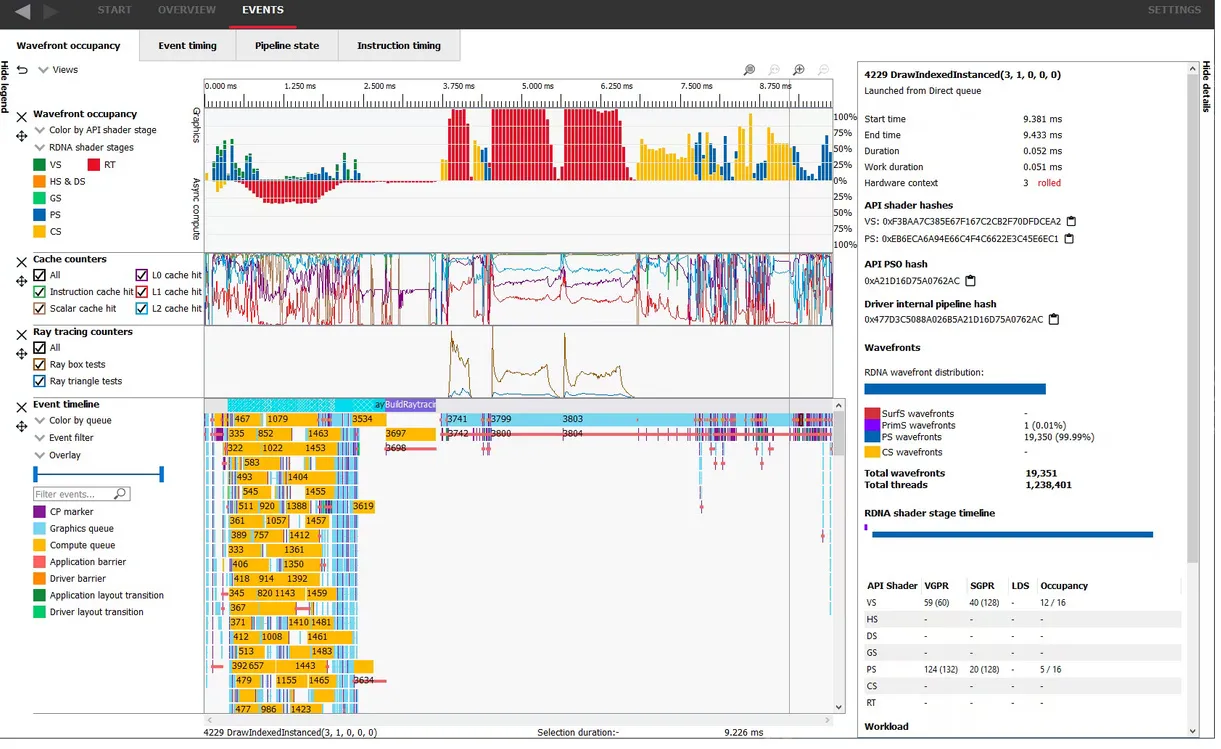Screen dimensions: 1221x749
Task: Click the Hide legend side button
Action: [5, 88]
